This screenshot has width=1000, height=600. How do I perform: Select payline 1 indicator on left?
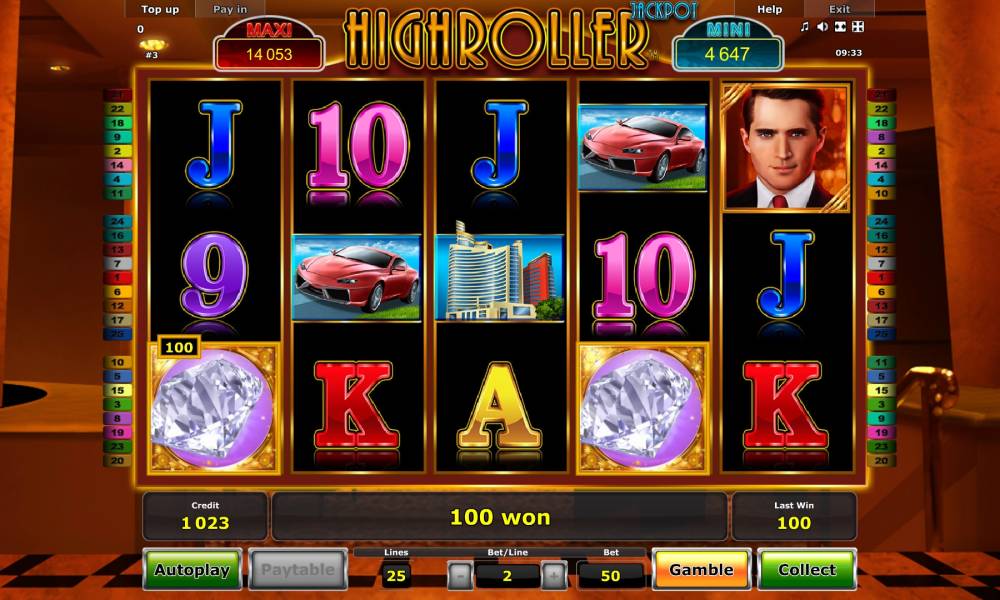coord(118,278)
